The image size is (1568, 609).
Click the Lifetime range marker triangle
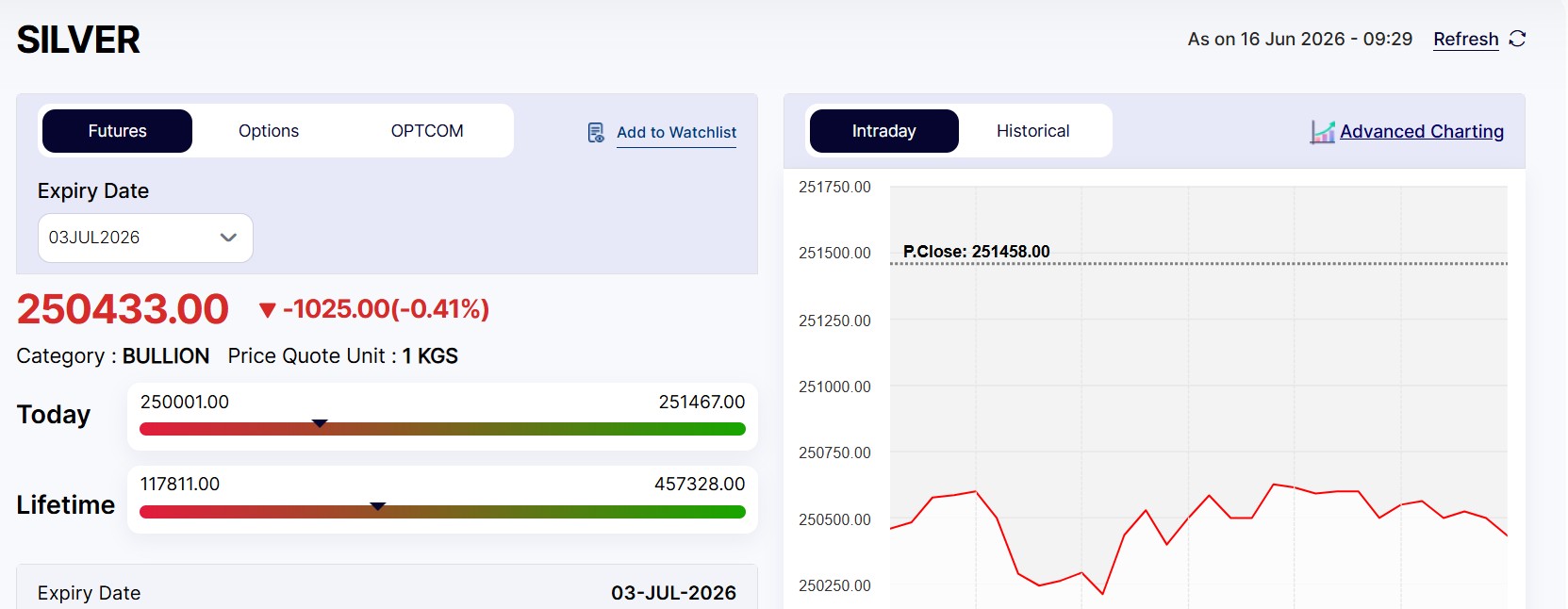[378, 506]
